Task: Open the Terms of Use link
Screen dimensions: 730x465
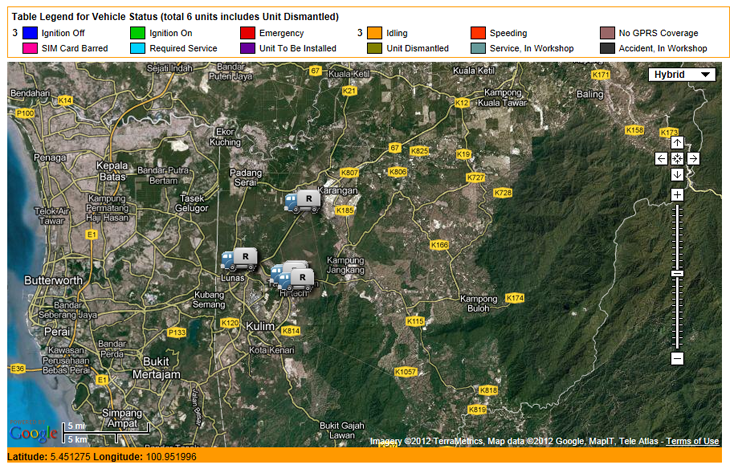Action: [x=692, y=441]
